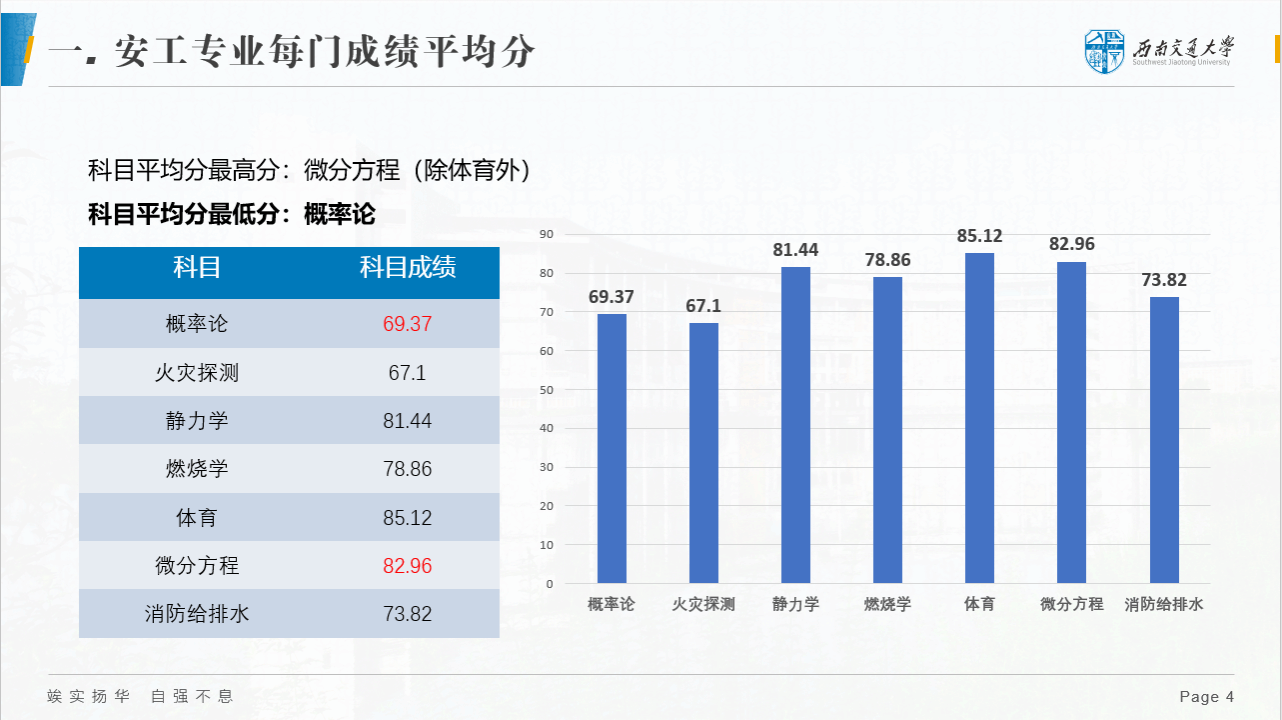Viewport: 1282px width, 720px height.
Task: Select the 静力学 row name in the table
Action: coord(197,421)
